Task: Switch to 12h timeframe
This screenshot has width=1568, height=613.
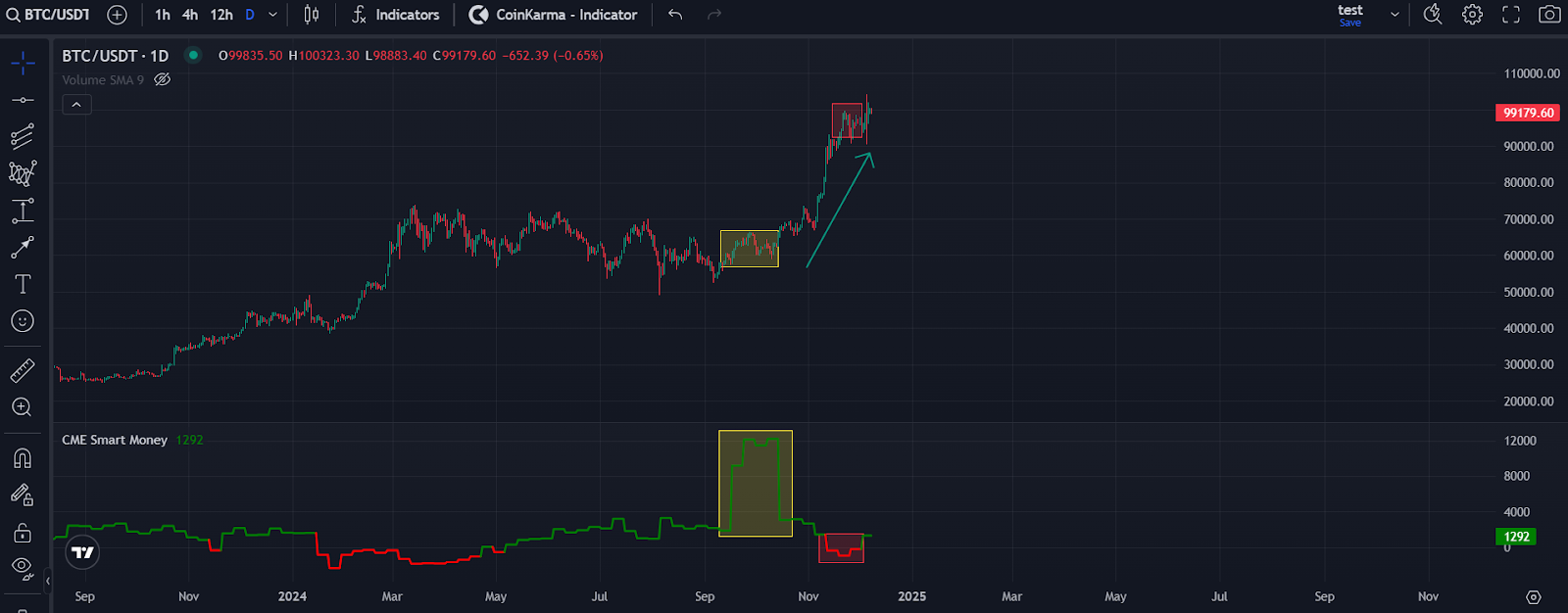Action: pos(221,15)
